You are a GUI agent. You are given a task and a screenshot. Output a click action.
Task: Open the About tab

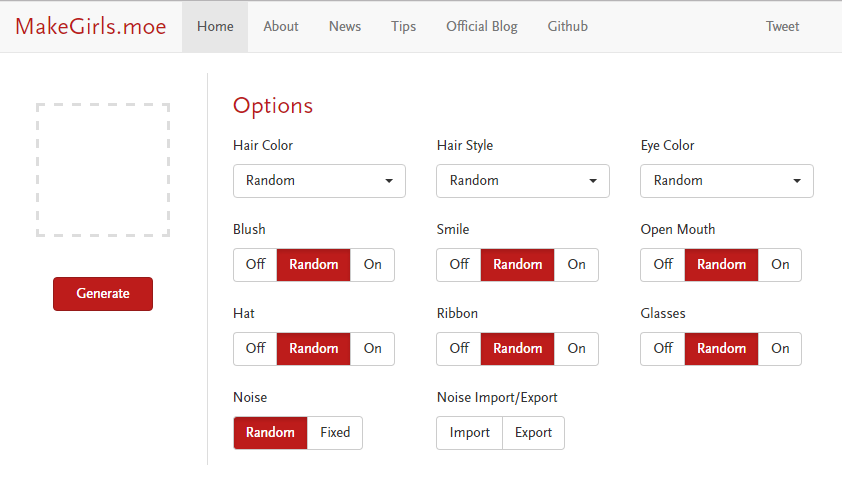[x=281, y=27]
